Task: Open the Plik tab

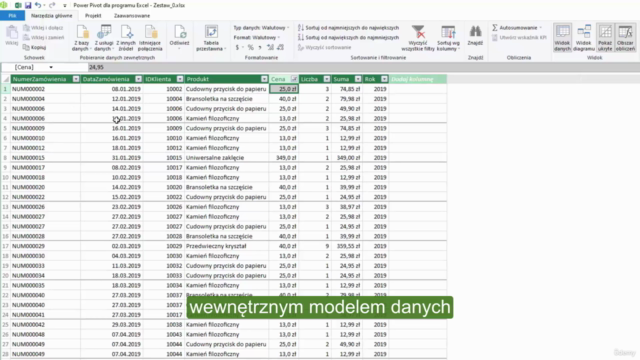Action: coord(12,16)
